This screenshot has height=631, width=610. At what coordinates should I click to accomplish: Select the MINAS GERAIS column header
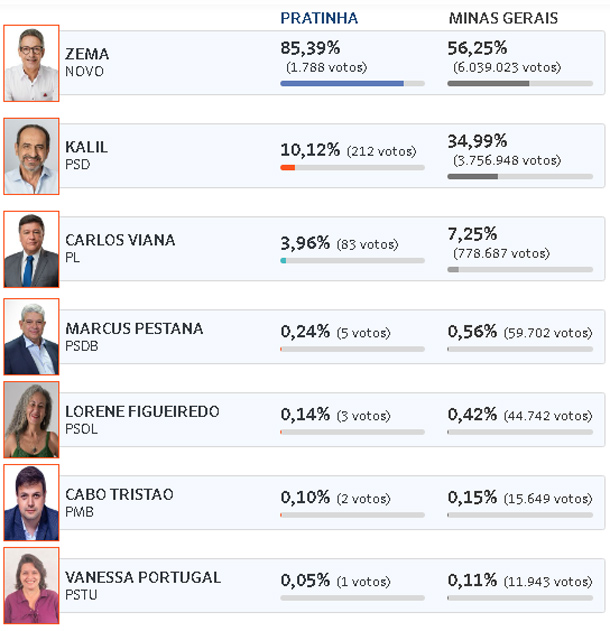click(503, 18)
